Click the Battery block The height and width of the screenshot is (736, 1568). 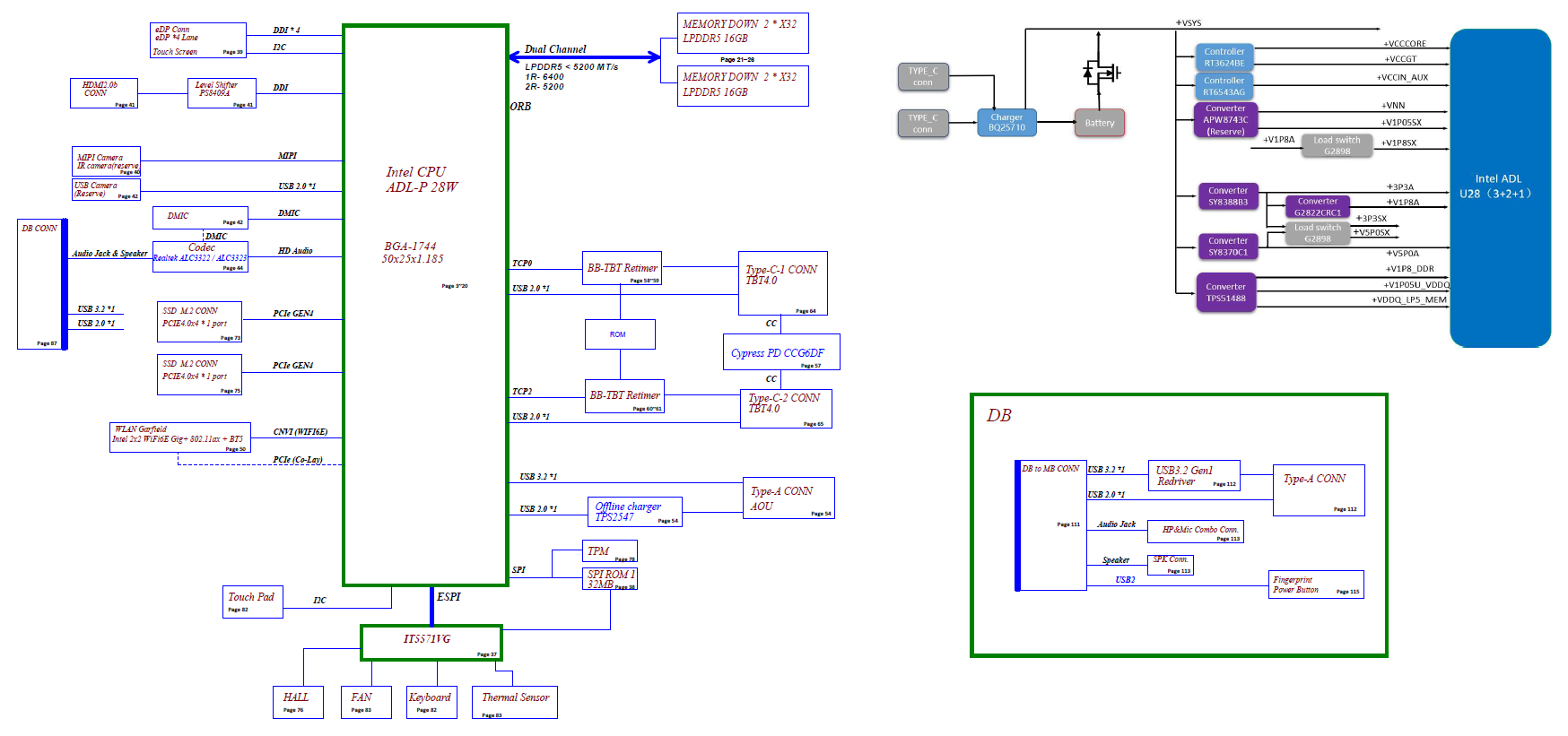pyautogui.click(x=1100, y=123)
